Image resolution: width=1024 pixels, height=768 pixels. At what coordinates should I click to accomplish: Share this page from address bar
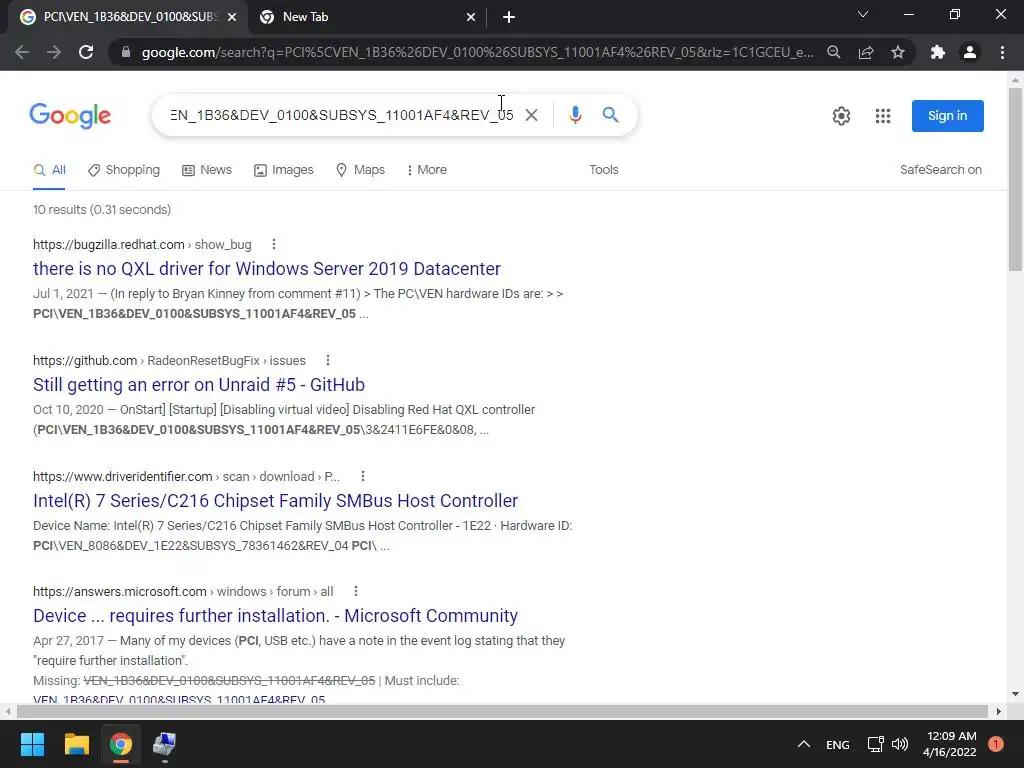tap(866, 52)
